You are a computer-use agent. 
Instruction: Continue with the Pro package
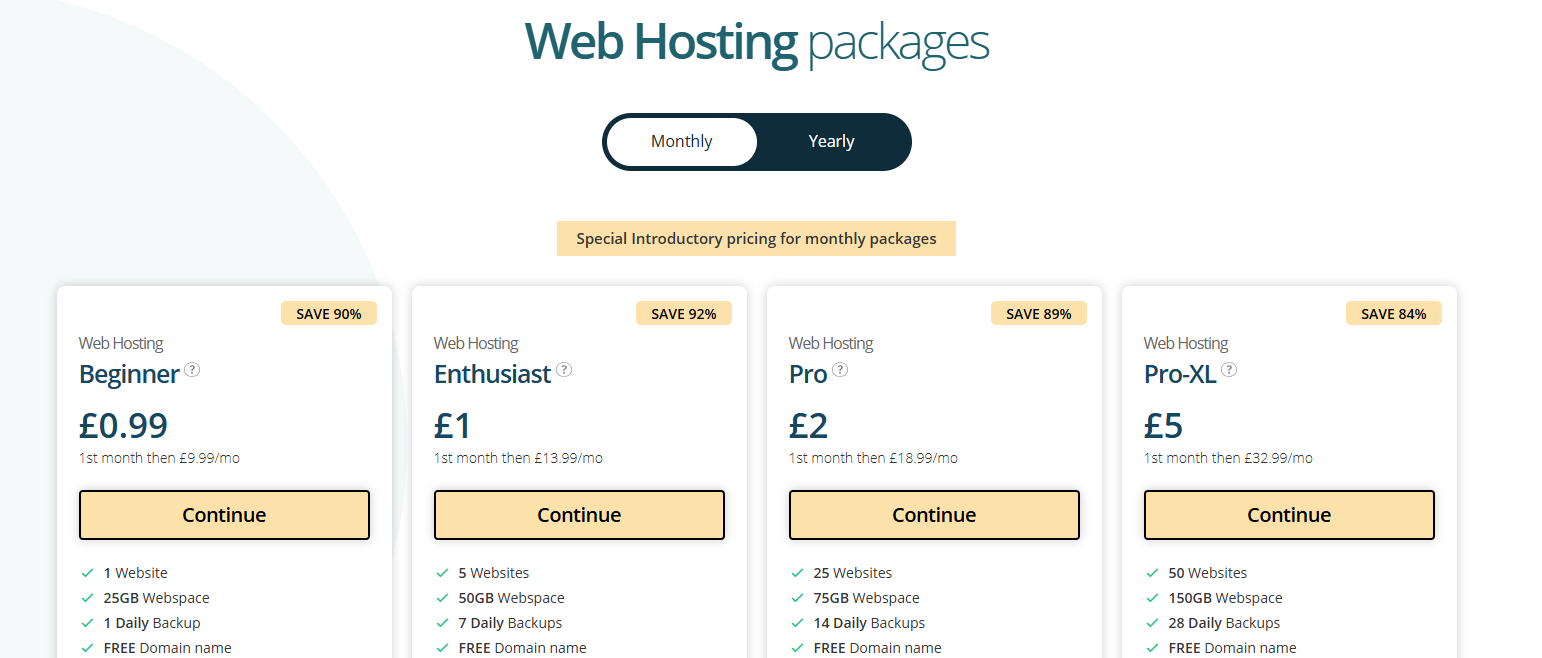[934, 515]
